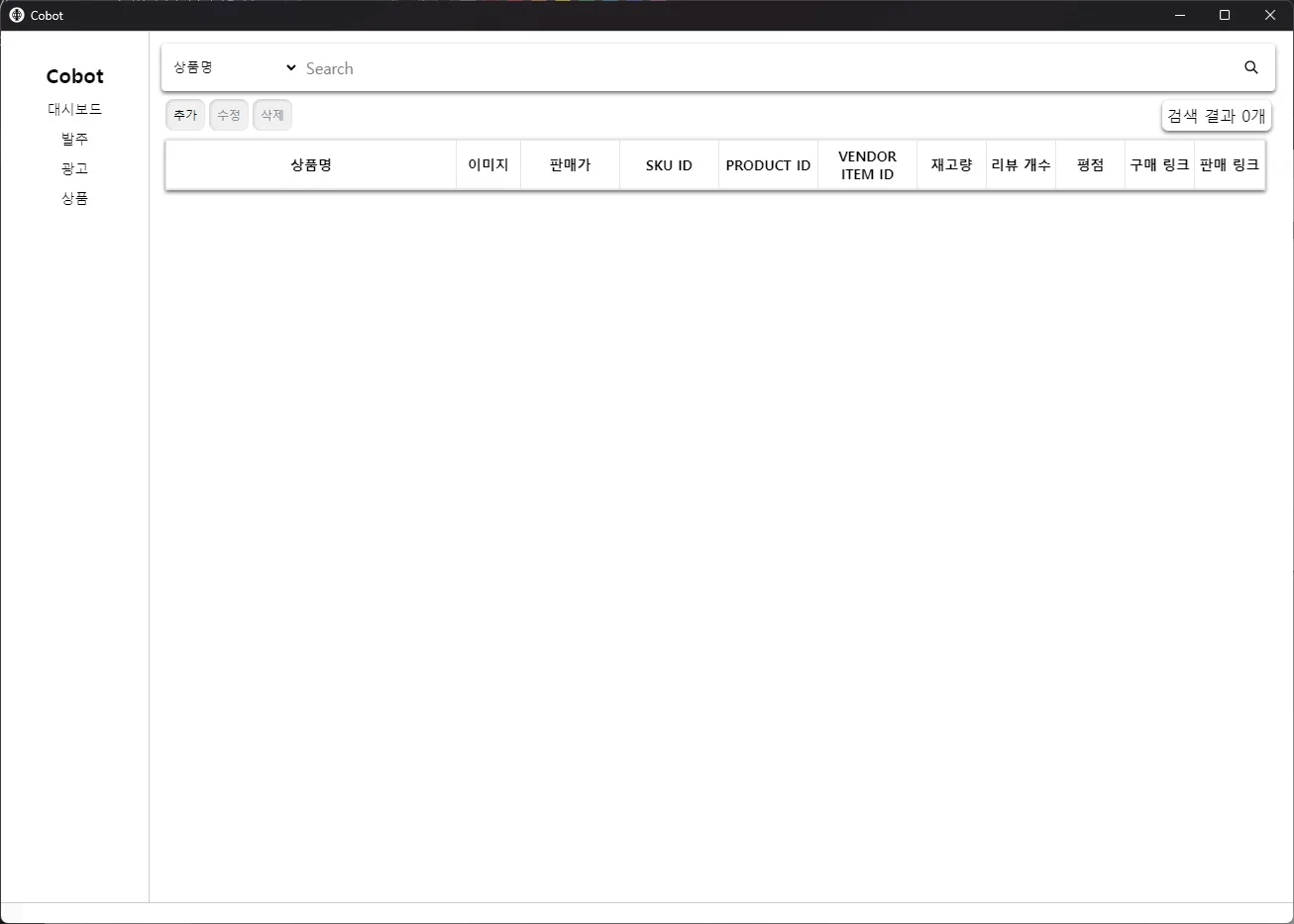Screen dimensions: 1294x924
Task: Click the 재고량 column header
Action: 951,165
